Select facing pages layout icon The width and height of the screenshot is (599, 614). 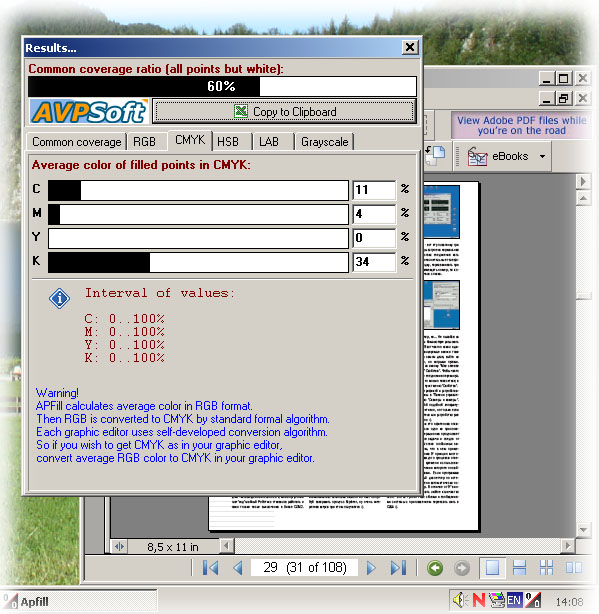(574, 567)
